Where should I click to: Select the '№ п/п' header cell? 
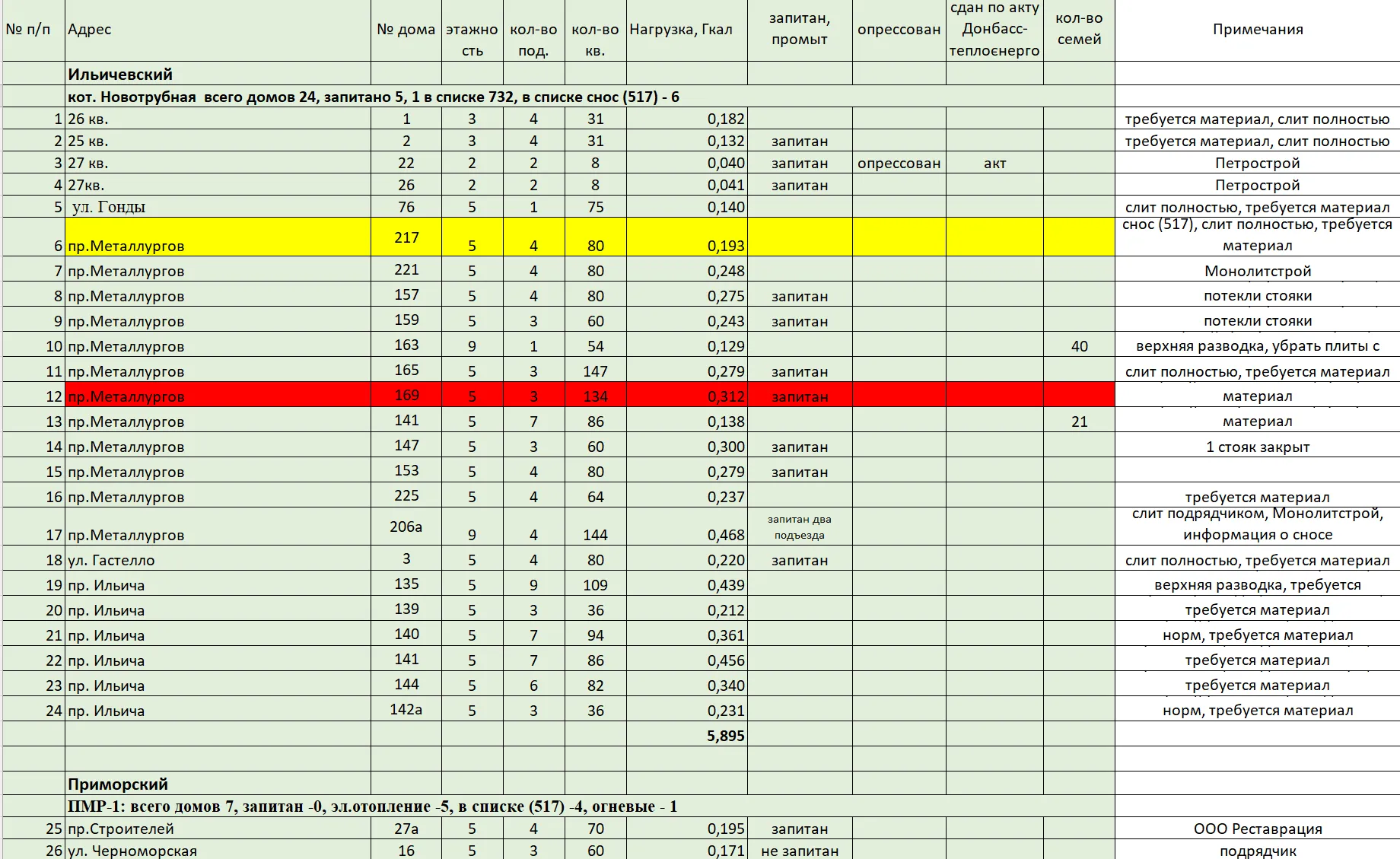[x=33, y=30]
